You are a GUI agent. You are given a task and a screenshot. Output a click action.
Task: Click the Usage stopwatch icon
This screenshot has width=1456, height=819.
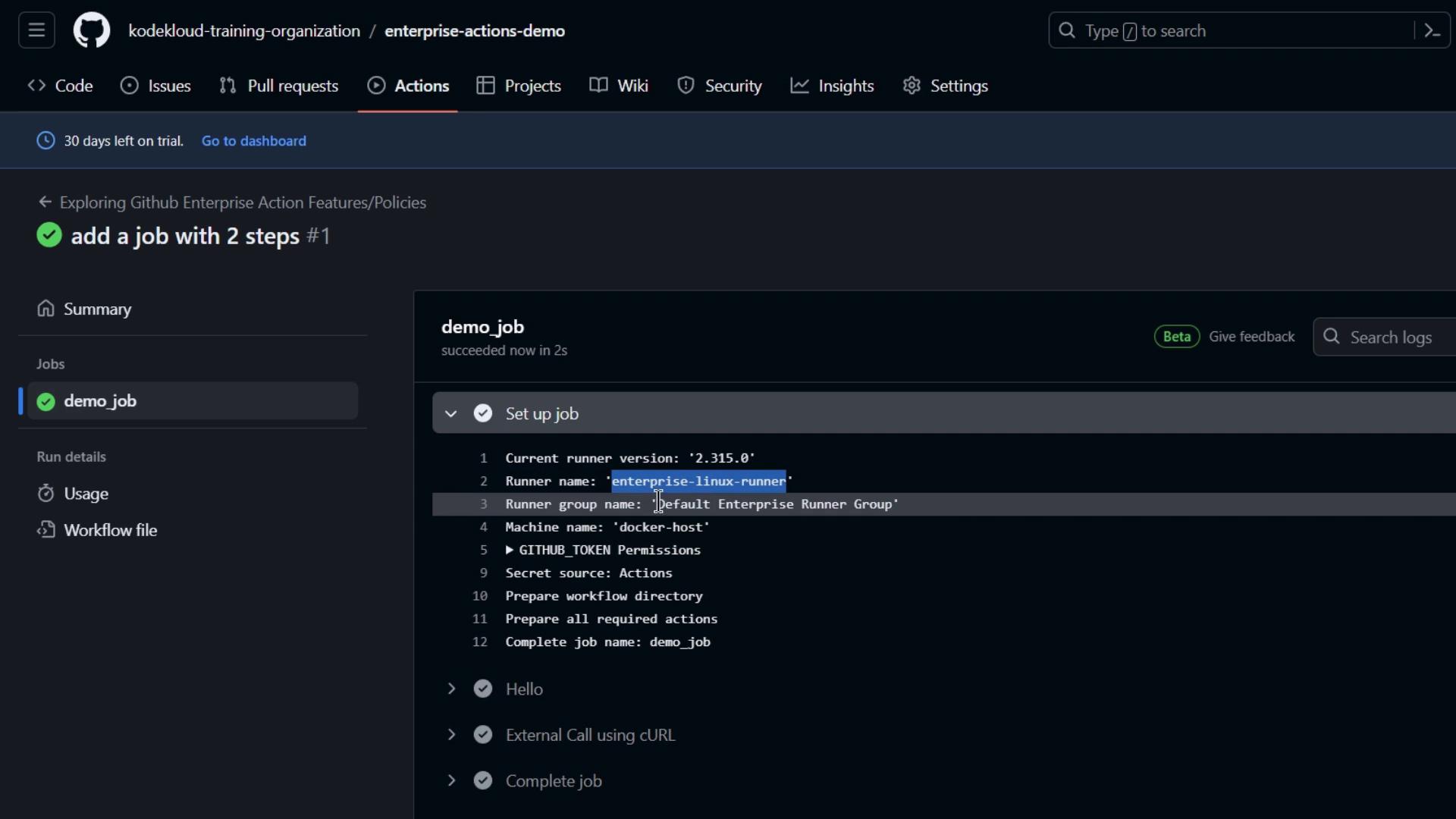pyautogui.click(x=45, y=494)
